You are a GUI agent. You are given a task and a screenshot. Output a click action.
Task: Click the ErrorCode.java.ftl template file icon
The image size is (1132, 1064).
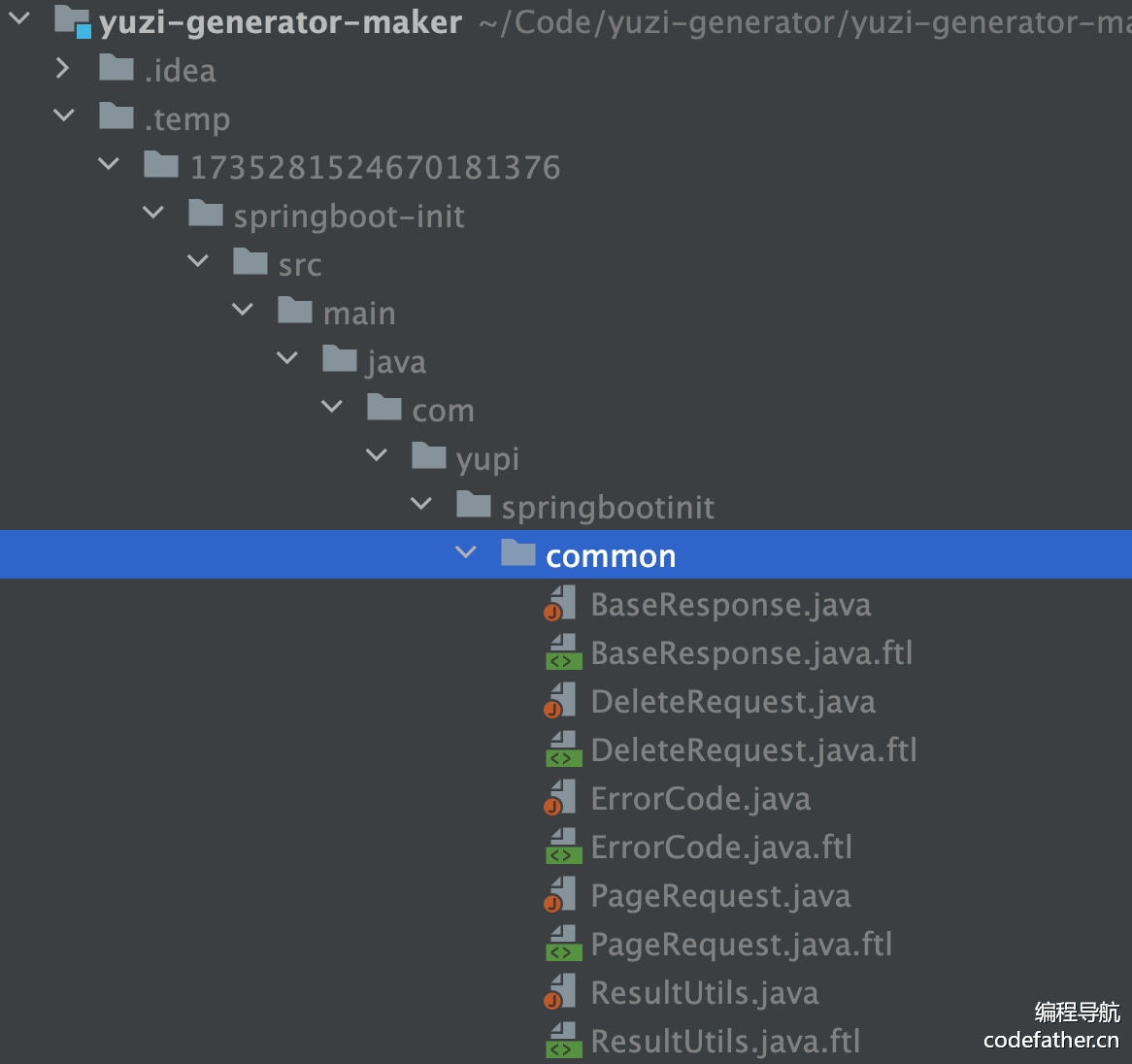coord(563,847)
